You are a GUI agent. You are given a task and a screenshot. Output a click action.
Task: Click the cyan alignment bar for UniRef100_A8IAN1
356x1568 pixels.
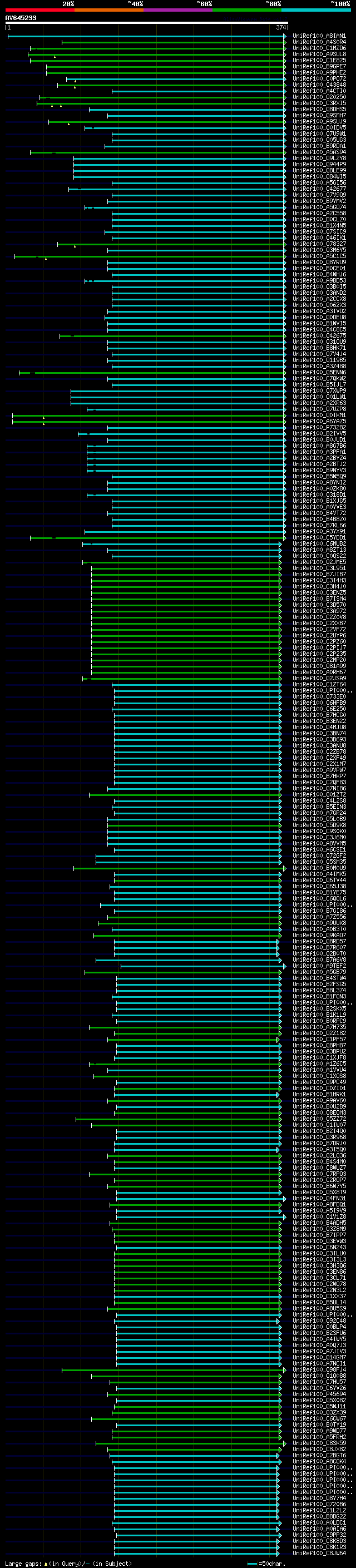[x=147, y=36]
